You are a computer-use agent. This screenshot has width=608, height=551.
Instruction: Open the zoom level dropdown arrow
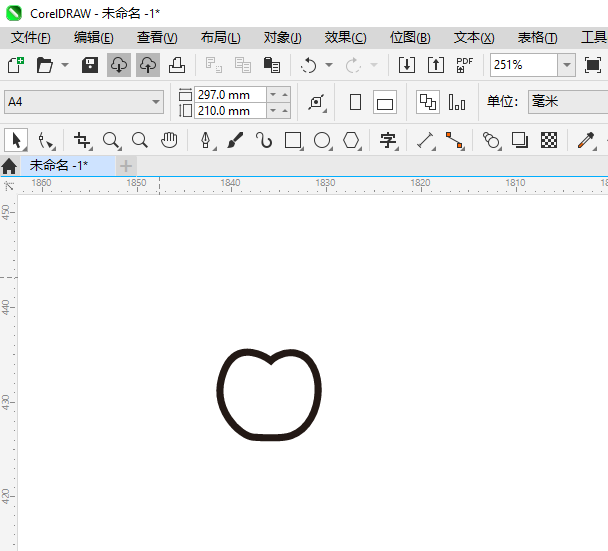click(x=567, y=65)
